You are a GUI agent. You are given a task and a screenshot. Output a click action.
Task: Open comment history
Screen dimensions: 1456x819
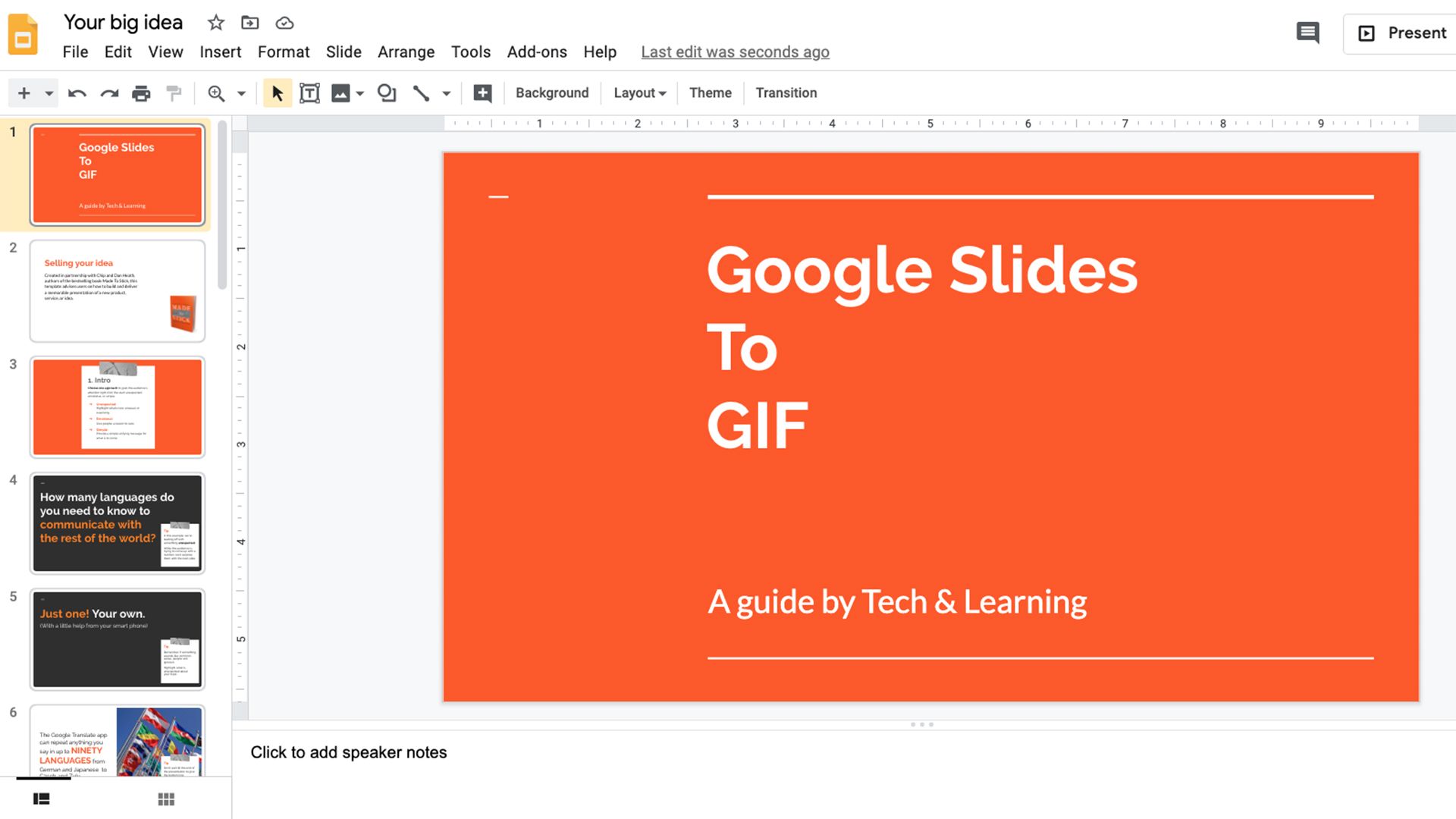click(x=1307, y=33)
